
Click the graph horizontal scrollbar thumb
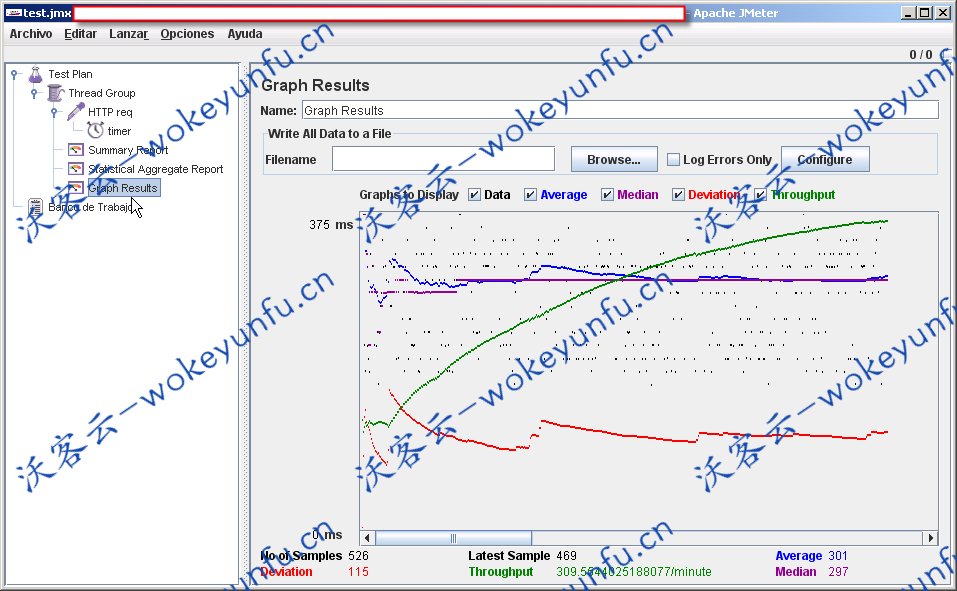tap(453, 538)
